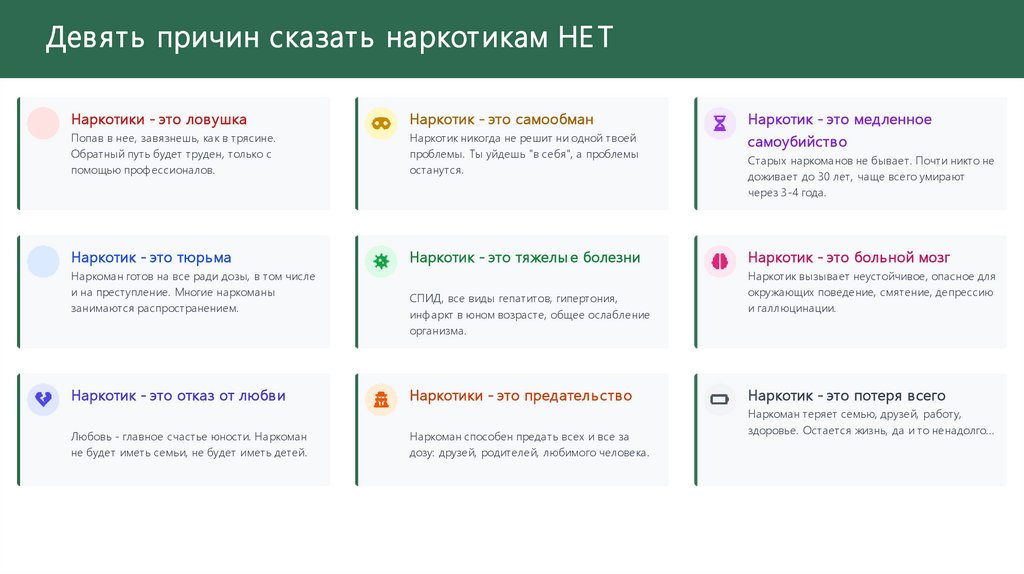Screen dimensions: 1024x574
Task: Click paragraph starting 'Попав в нее, завязнешь'
Action: tap(174, 154)
